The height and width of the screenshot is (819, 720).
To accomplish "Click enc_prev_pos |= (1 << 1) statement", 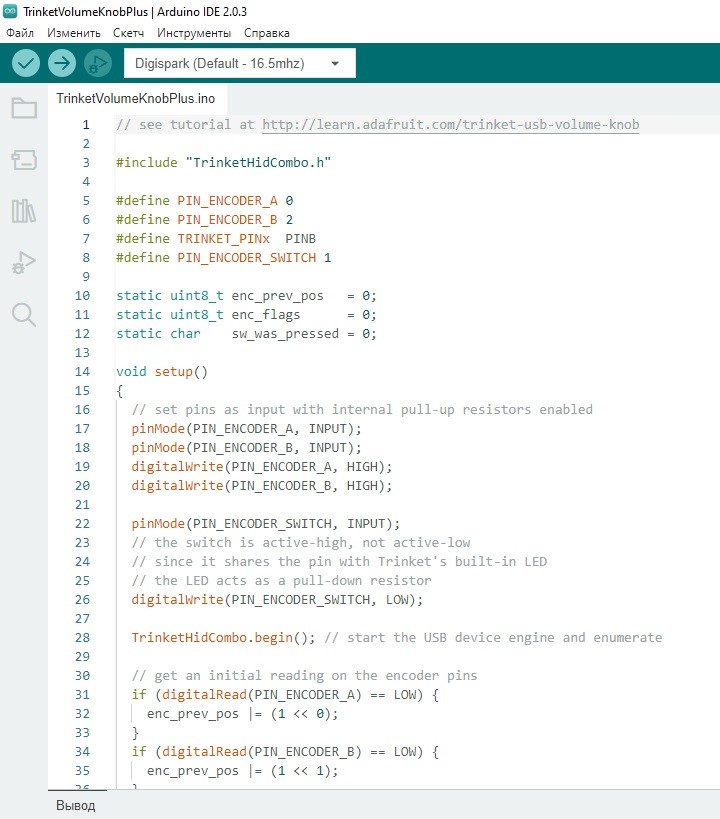I will pyautogui.click(x=242, y=771).
